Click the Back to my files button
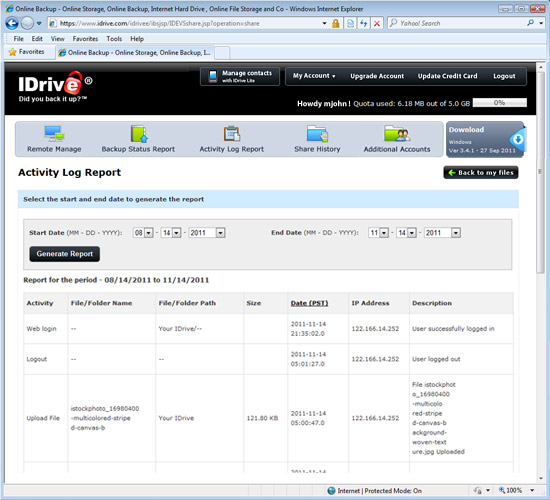This screenshot has width=550, height=500. click(x=481, y=173)
